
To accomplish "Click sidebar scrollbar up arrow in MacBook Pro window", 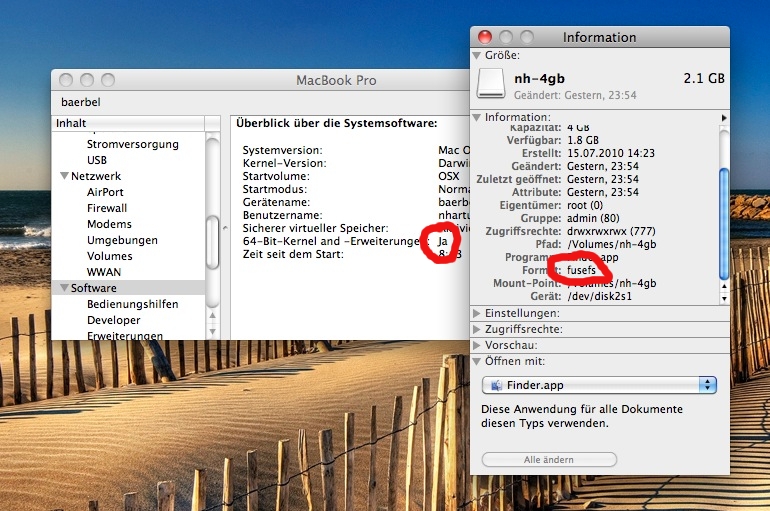I will pos(213,315).
